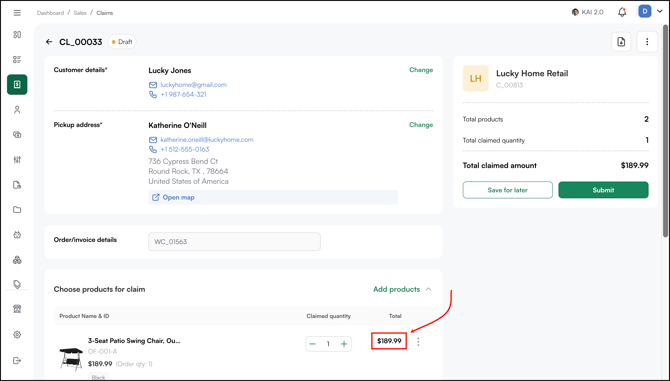The width and height of the screenshot is (670, 381).
Task: Open KAI 2.0 assistant
Action: coord(588,12)
